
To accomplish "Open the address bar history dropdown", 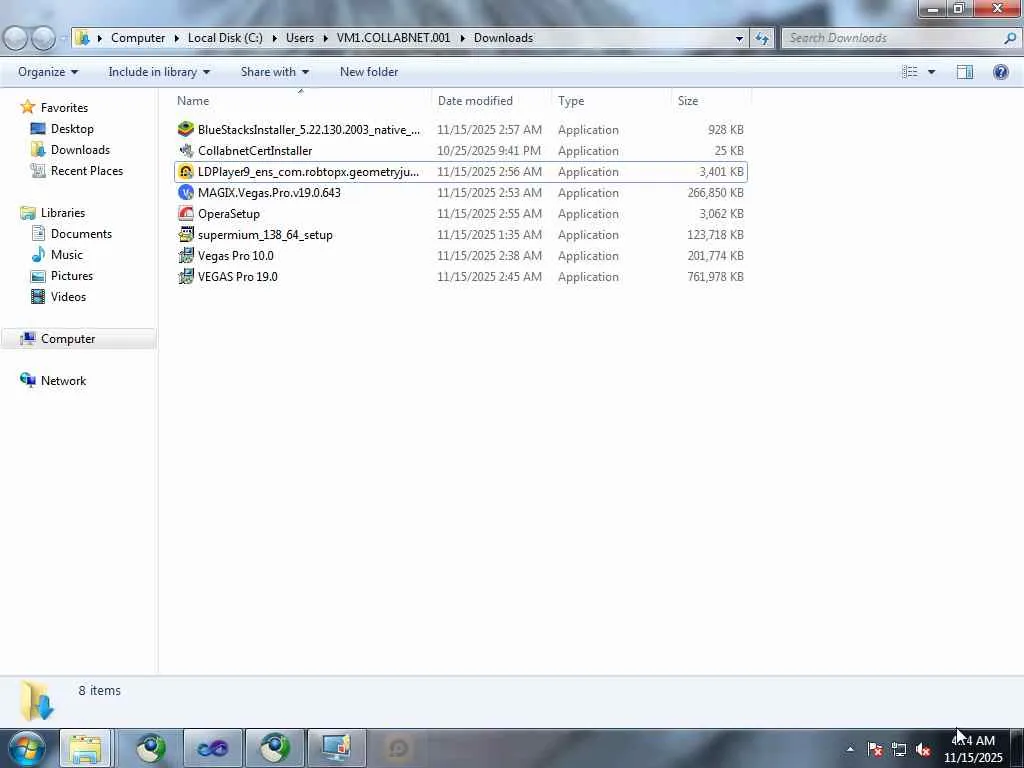I will (x=739, y=38).
